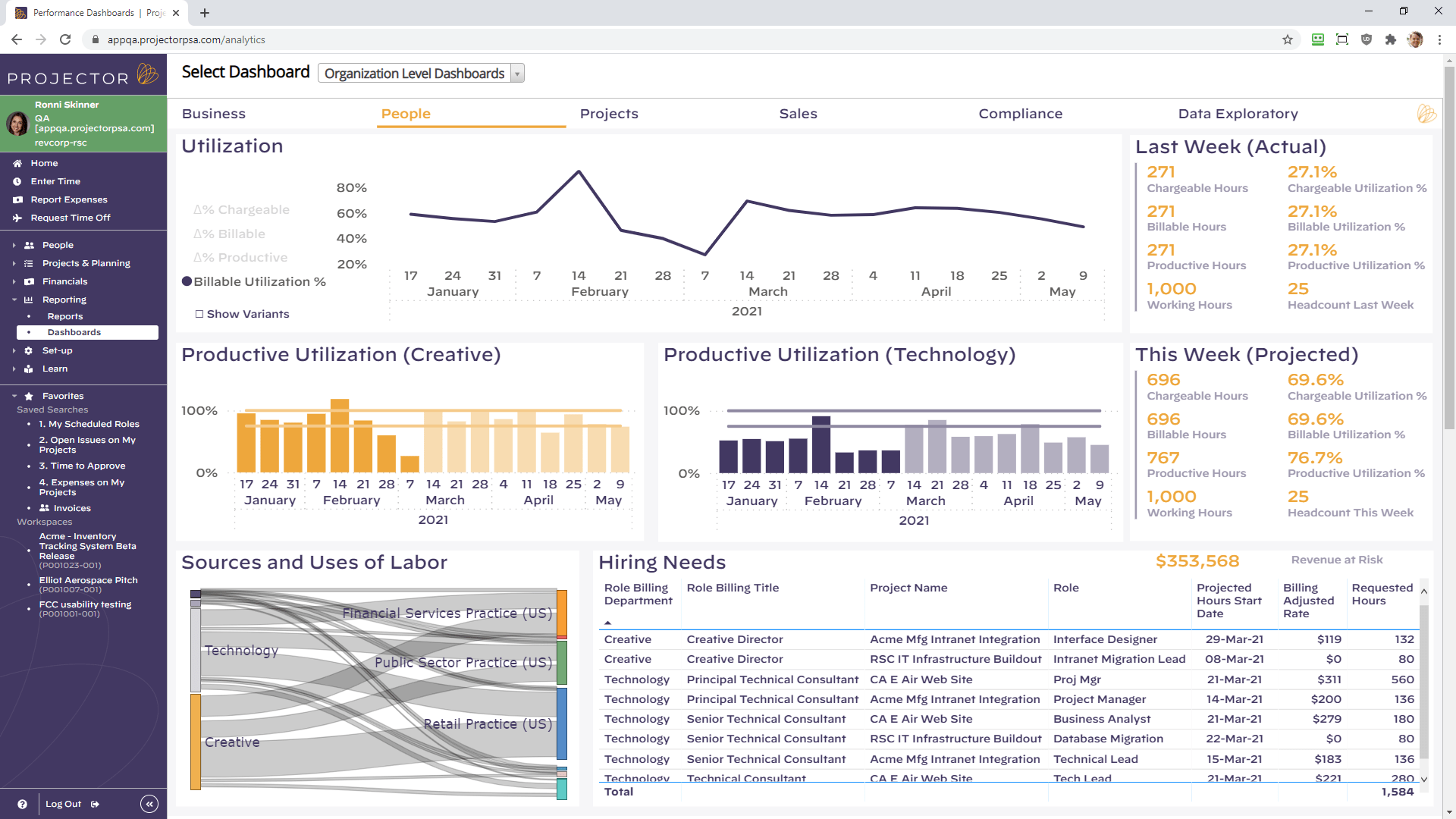1456x819 pixels.
Task: Open Enter Time via the clock icon
Action: pyautogui.click(x=17, y=181)
